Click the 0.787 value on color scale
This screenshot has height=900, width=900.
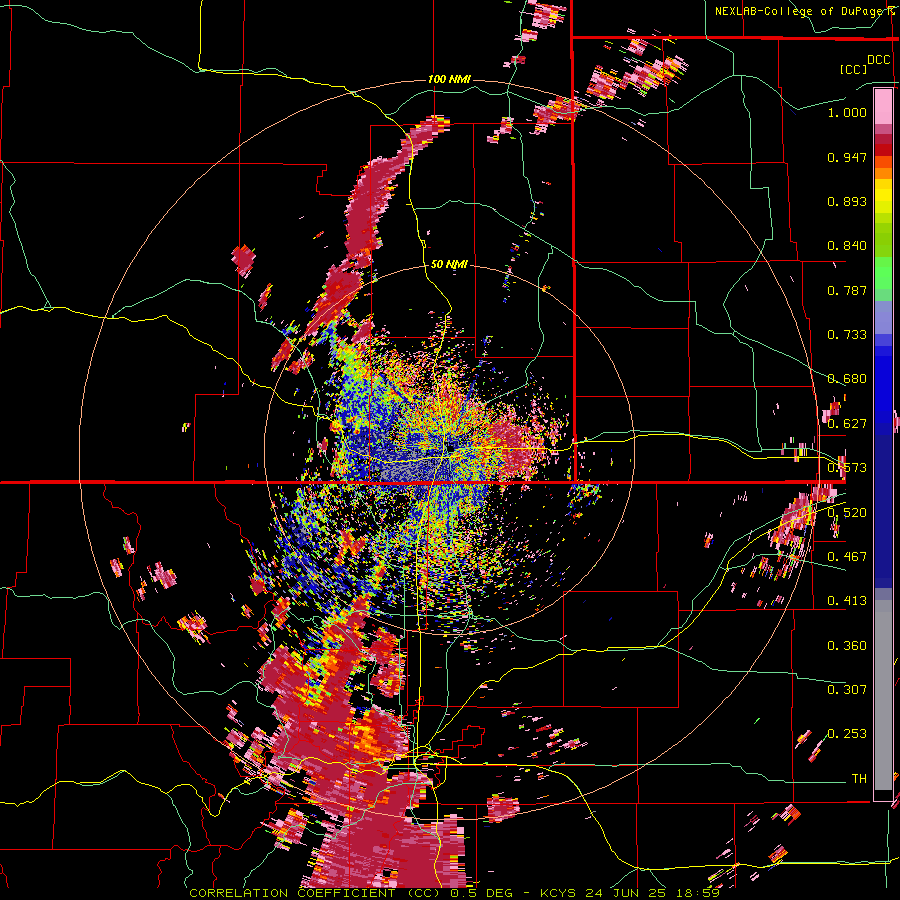[x=847, y=290]
